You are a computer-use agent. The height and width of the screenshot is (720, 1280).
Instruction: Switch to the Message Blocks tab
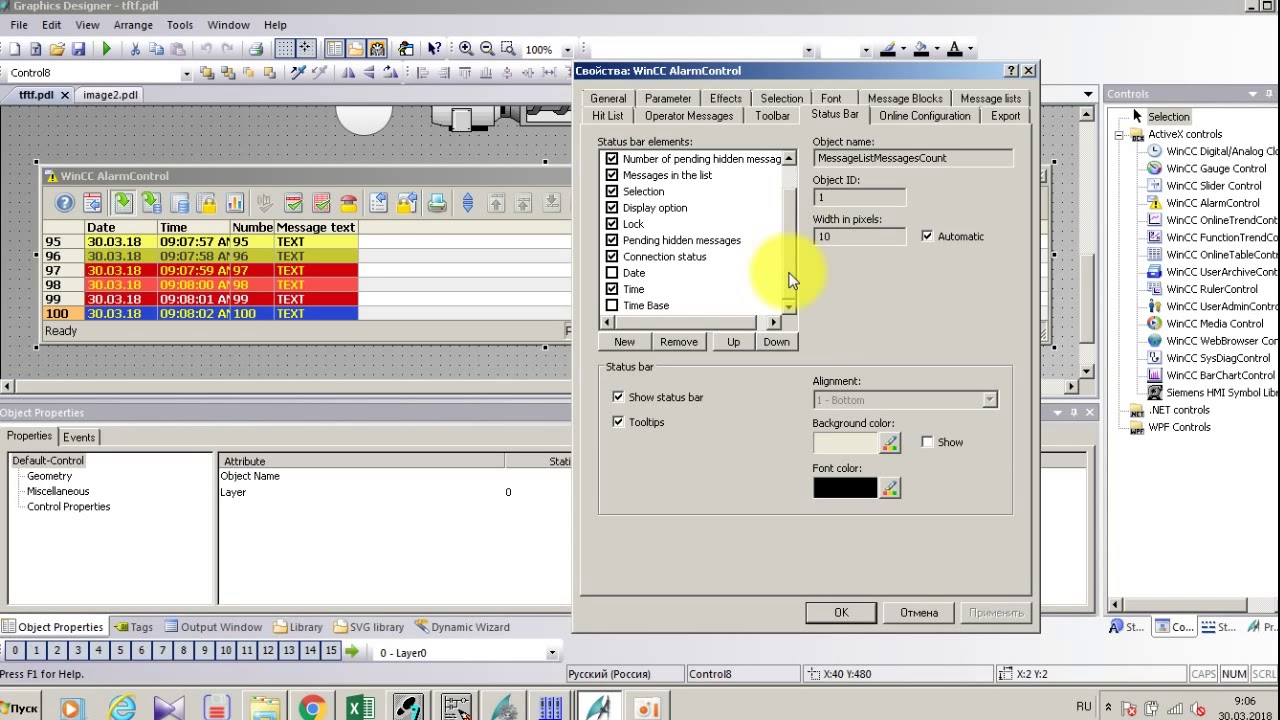[x=905, y=99]
